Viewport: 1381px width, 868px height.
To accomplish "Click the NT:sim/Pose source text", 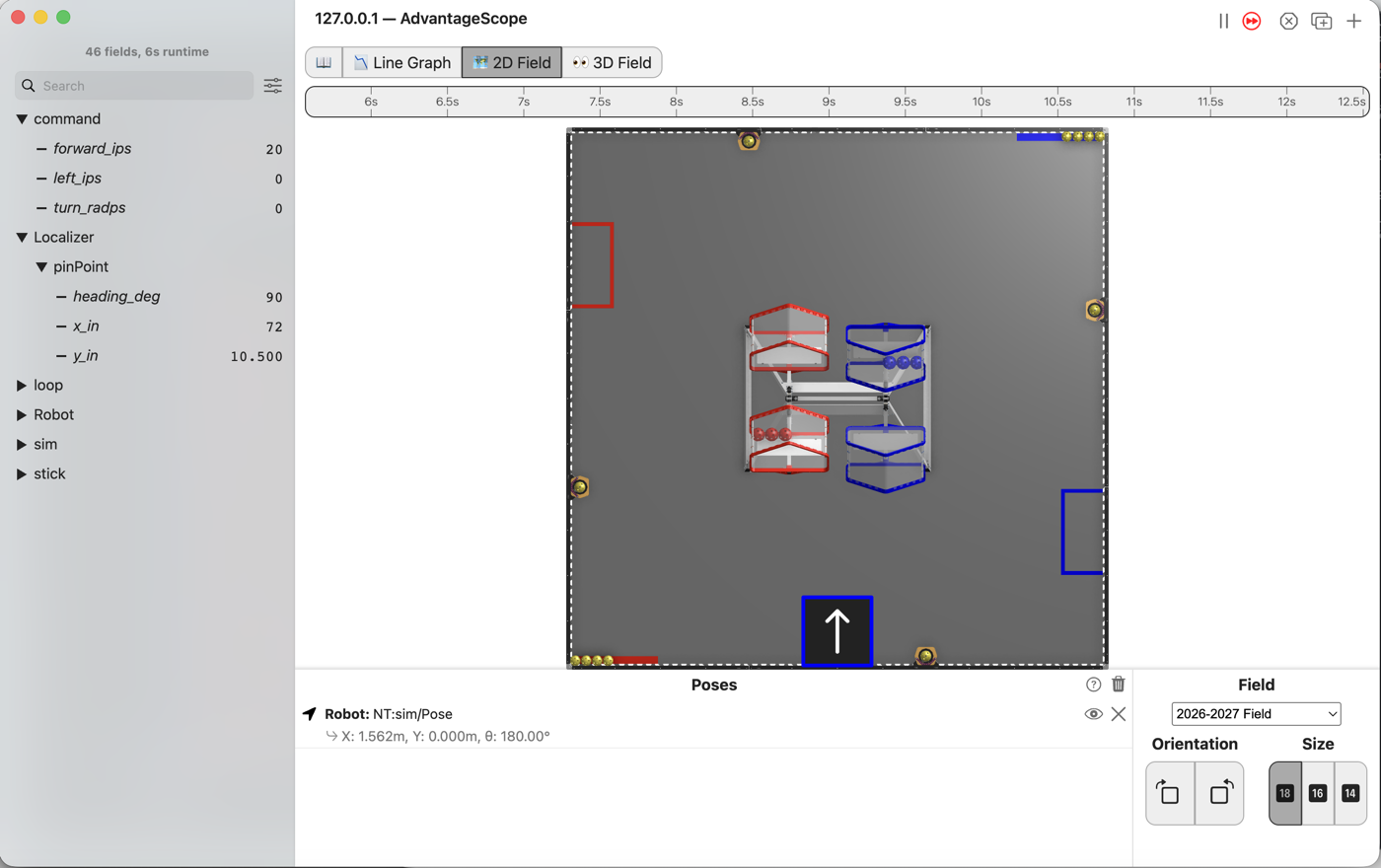I will 412,714.
